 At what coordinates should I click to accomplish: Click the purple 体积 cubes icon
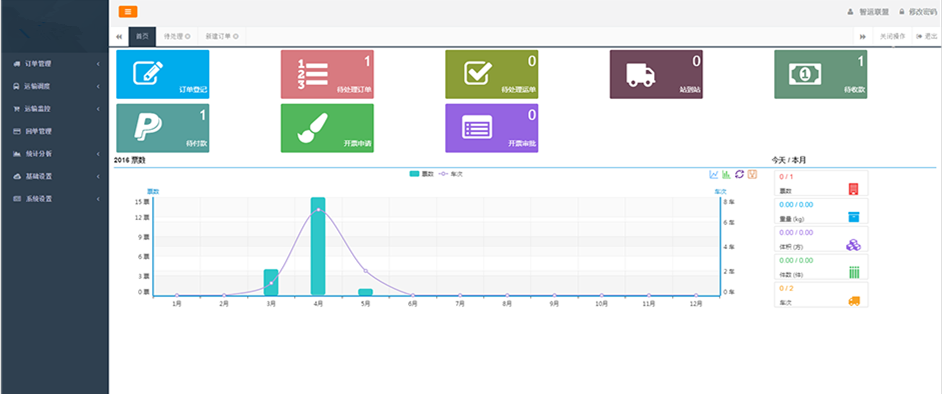[854, 244]
